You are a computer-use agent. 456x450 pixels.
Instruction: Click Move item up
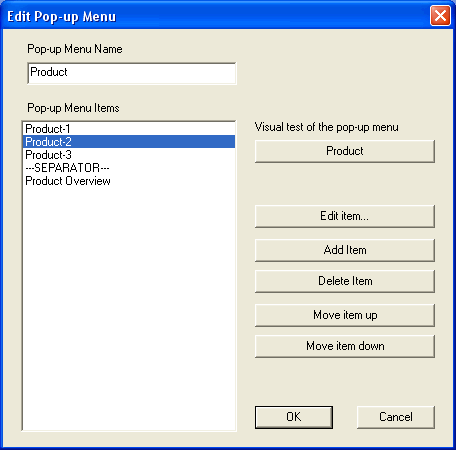coord(345,315)
